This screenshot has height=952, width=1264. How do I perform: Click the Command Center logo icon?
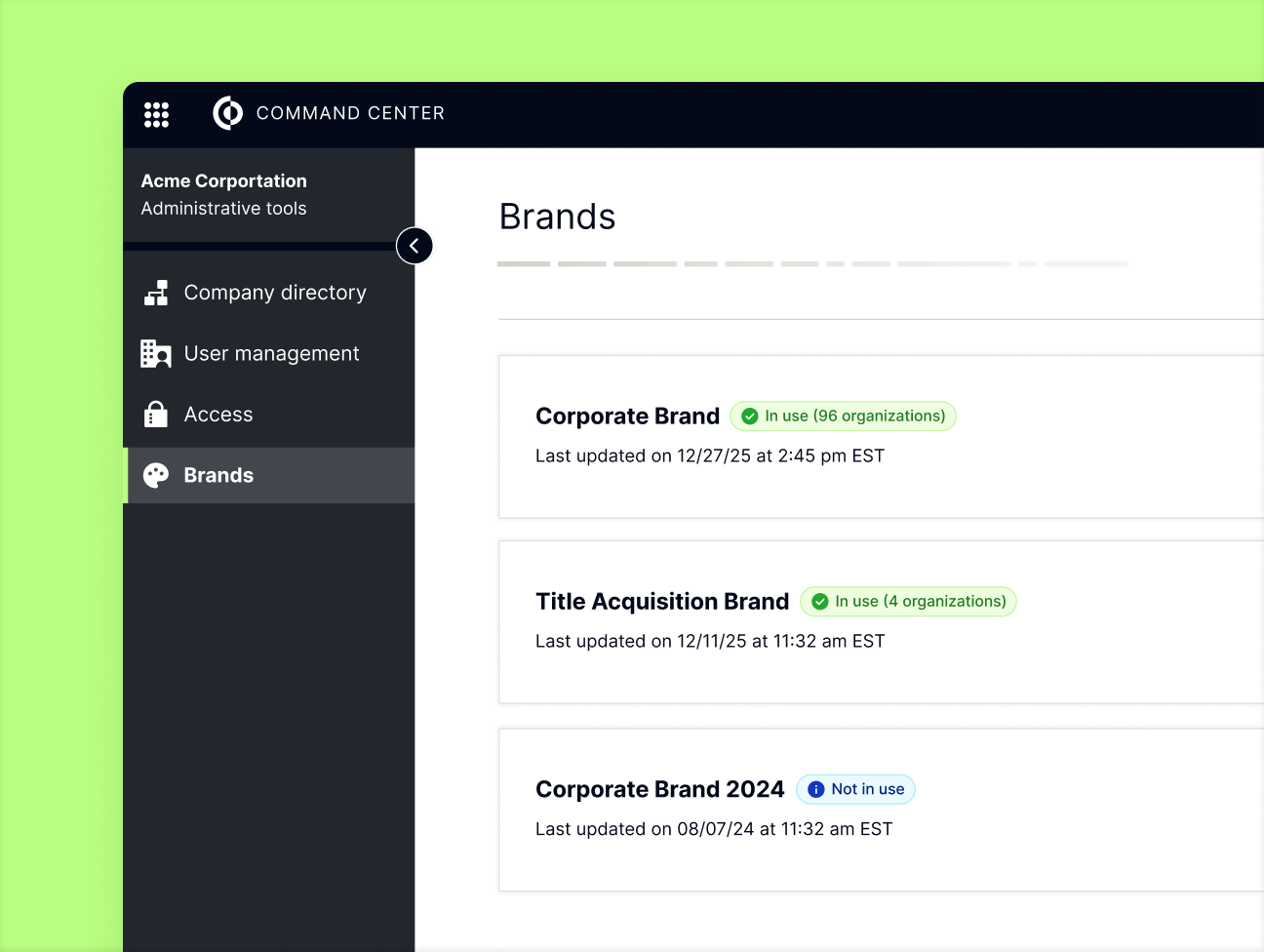(x=227, y=113)
